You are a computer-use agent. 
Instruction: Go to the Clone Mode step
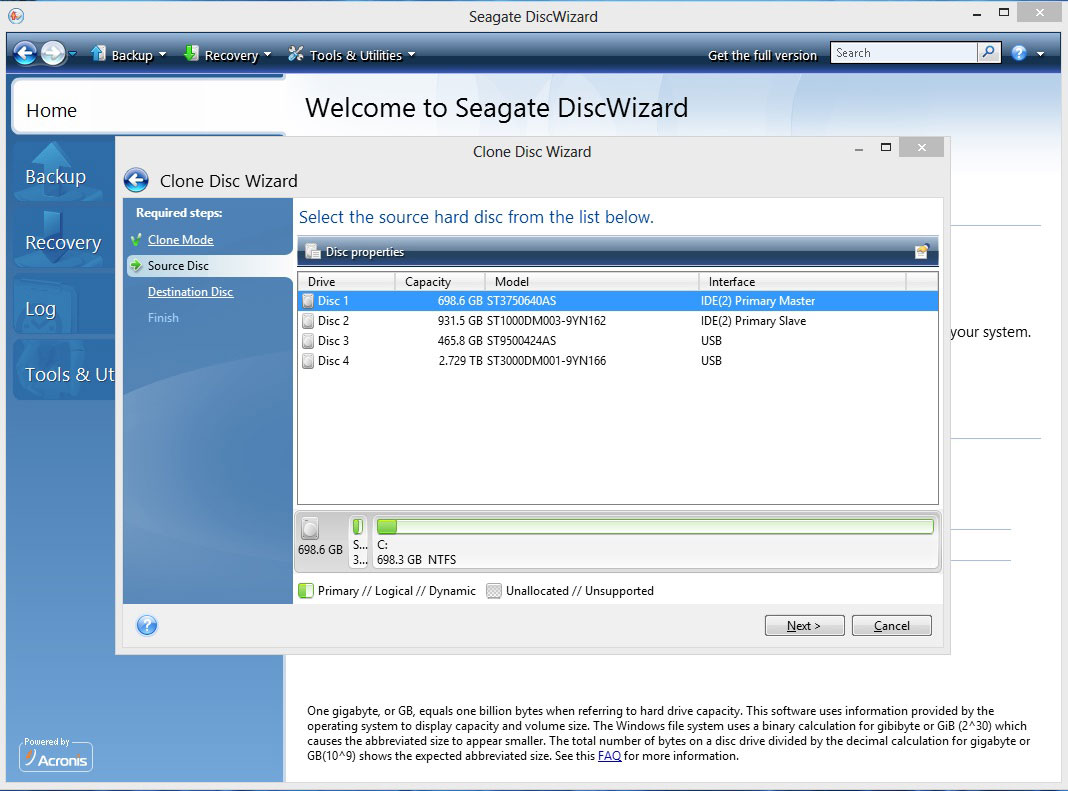coord(180,240)
